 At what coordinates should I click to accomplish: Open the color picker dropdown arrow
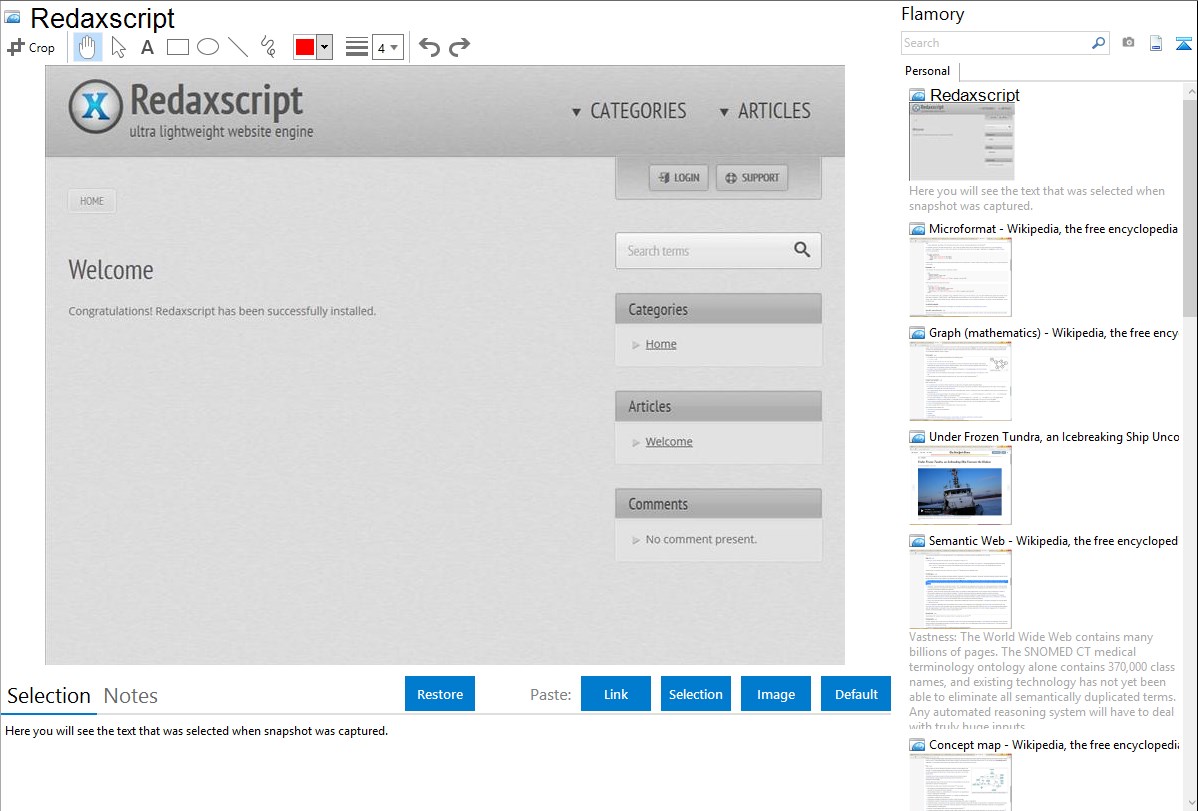pos(325,47)
